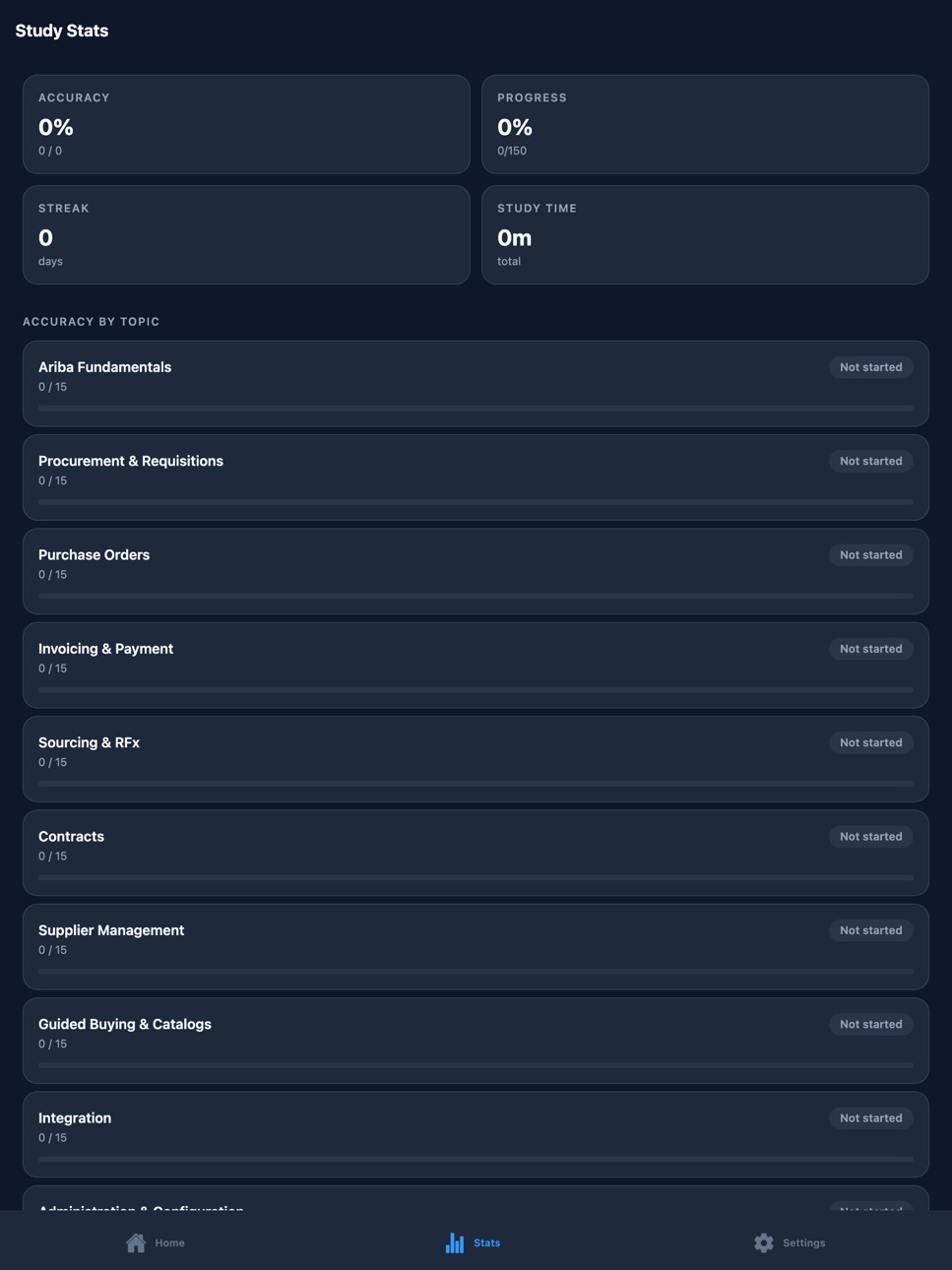This screenshot has height=1270, width=952.
Task: Select the Invoicing & Payment topic title
Action: [x=105, y=649]
